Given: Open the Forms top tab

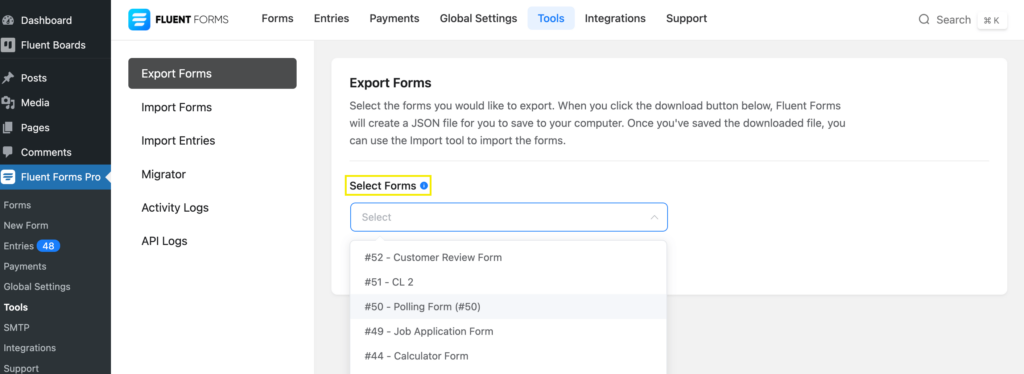Looking at the screenshot, I should [x=278, y=18].
